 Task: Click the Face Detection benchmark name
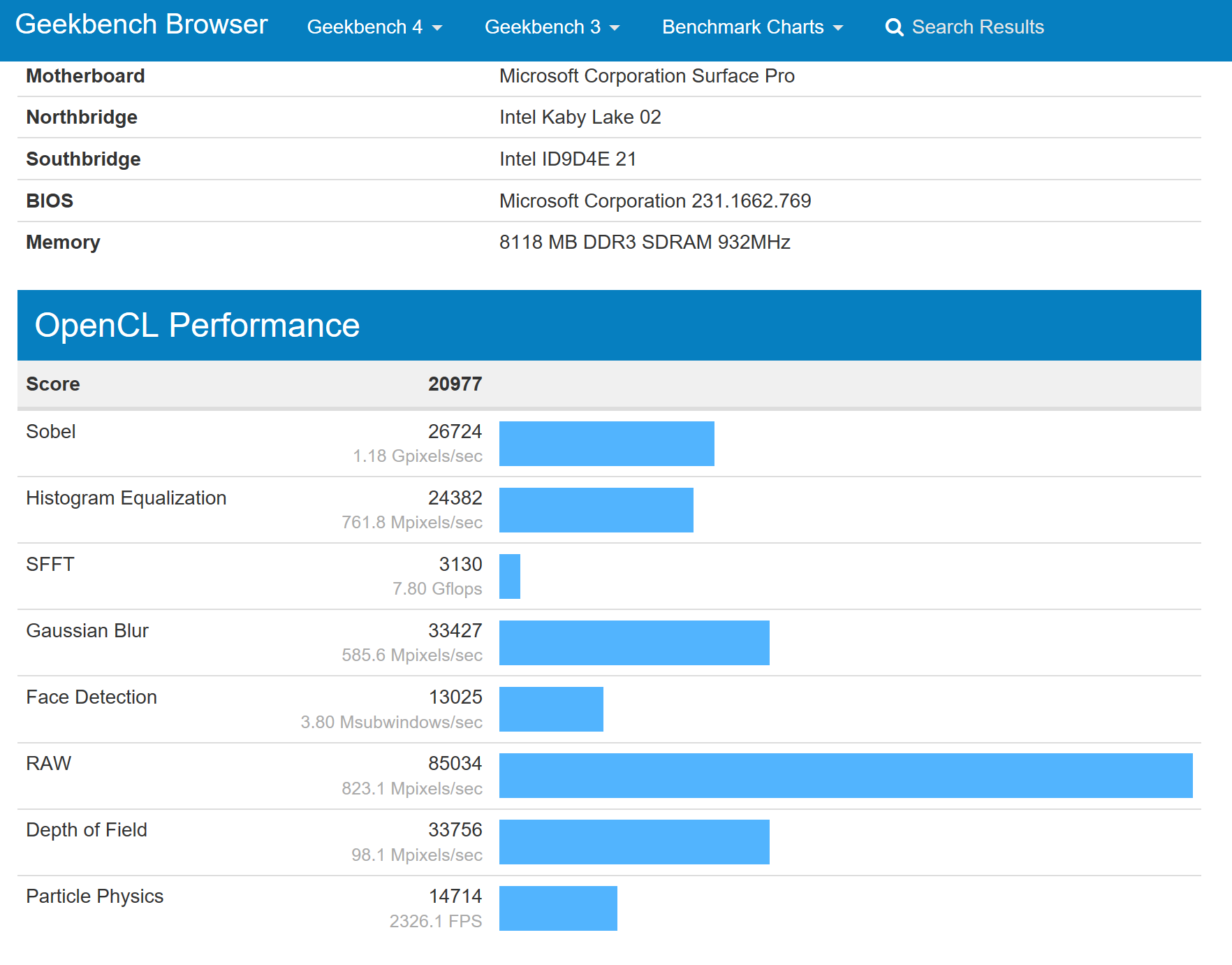pos(91,697)
